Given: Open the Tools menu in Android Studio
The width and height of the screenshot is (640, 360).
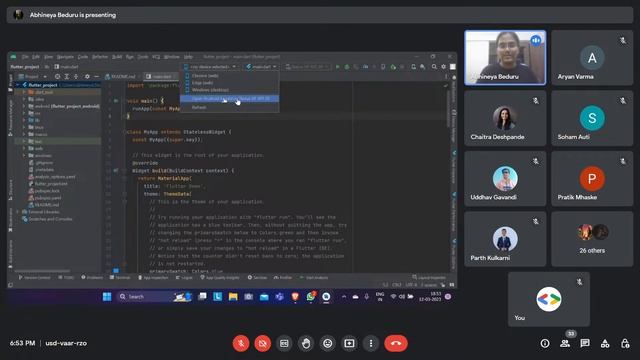Looking at the screenshot, I should tap(143, 57).
